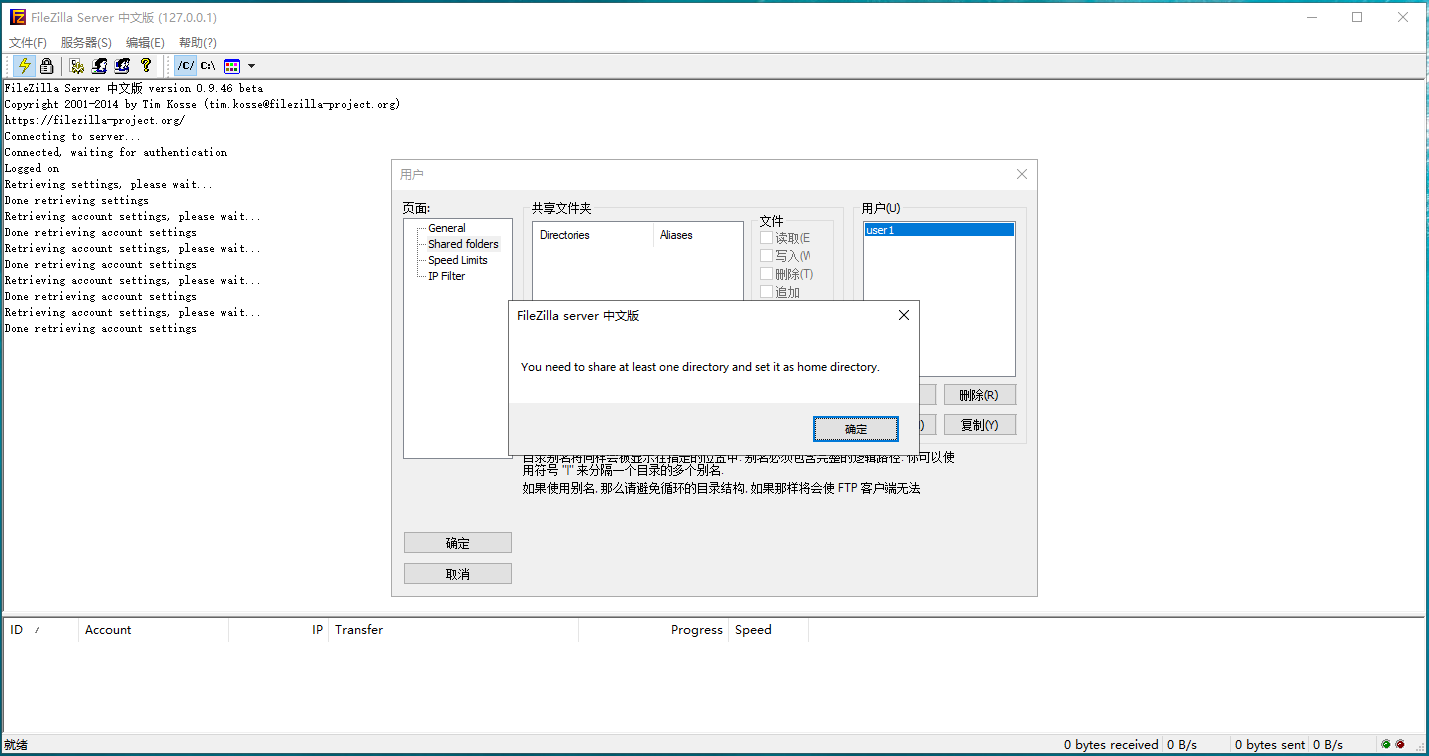Click the IP column header
Viewport: 1429px width, 756px height.
pyautogui.click(x=278, y=630)
